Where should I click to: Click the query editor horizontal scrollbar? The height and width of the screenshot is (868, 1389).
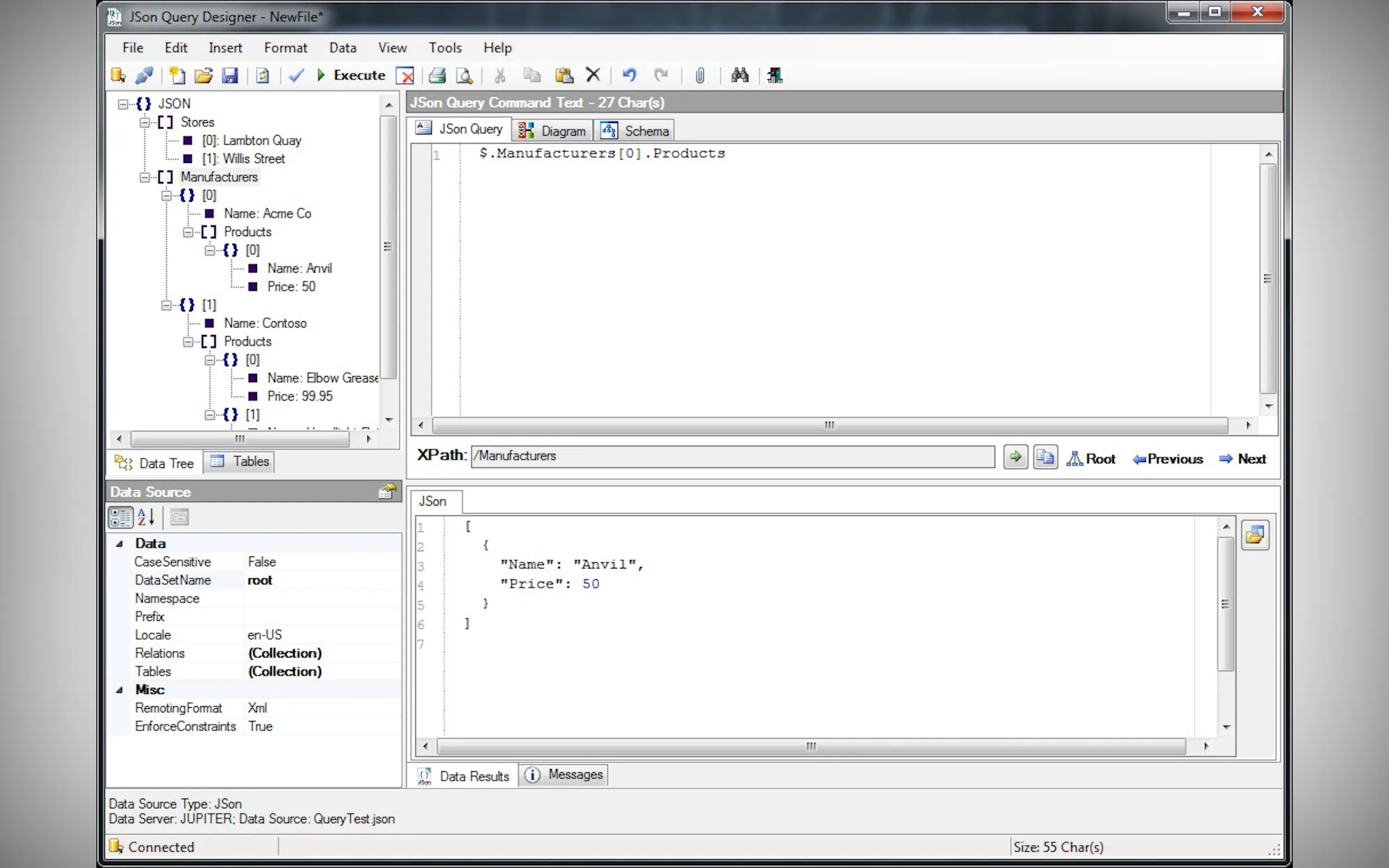click(829, 425)
